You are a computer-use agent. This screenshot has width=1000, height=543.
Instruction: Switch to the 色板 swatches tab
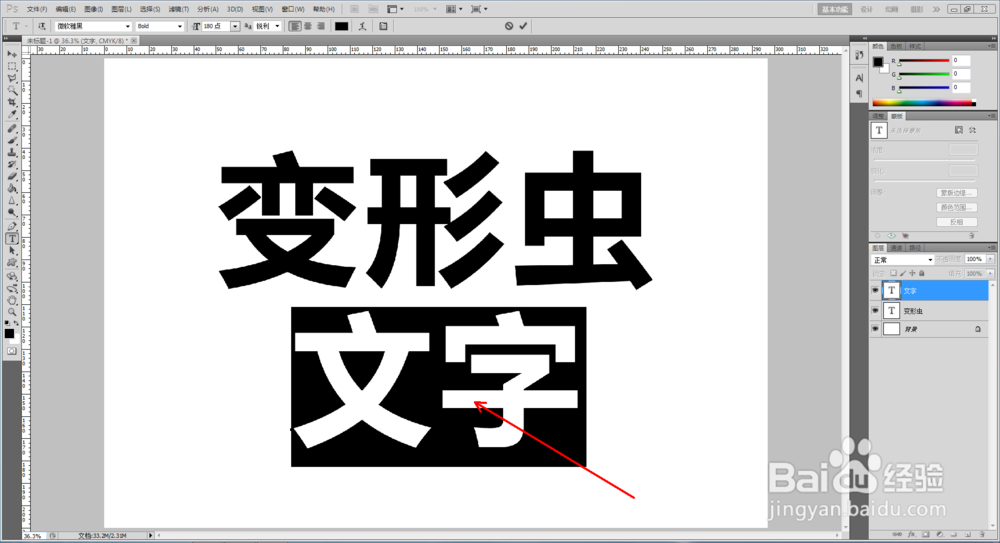coord(896,46)
